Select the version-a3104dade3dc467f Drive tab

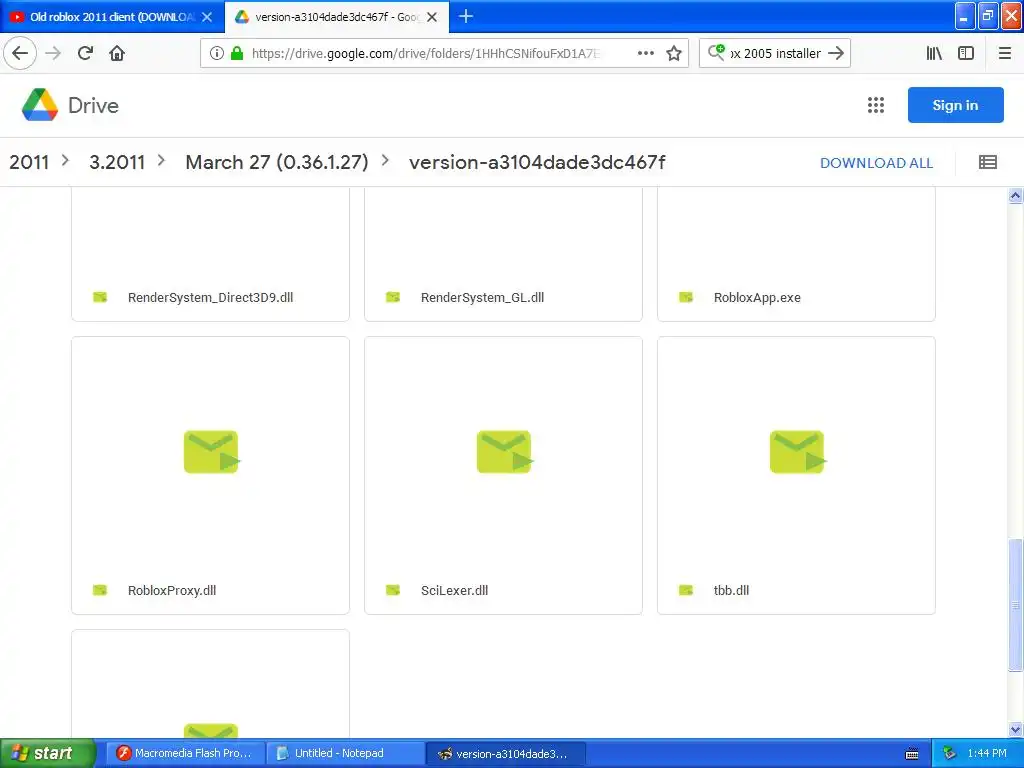point(337,17)
